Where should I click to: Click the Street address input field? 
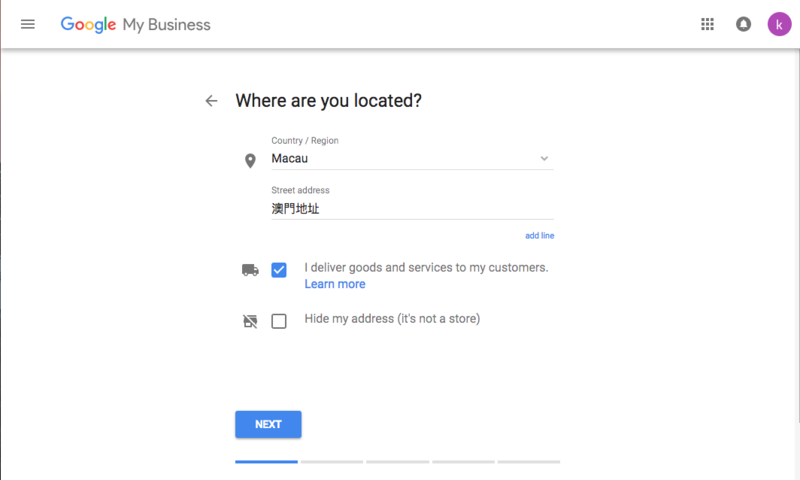412,209
